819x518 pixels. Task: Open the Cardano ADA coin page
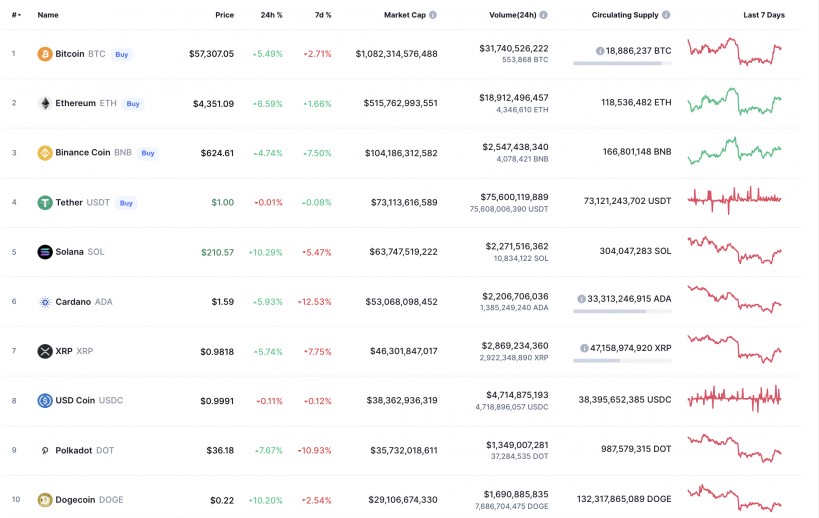coord(73,302)
